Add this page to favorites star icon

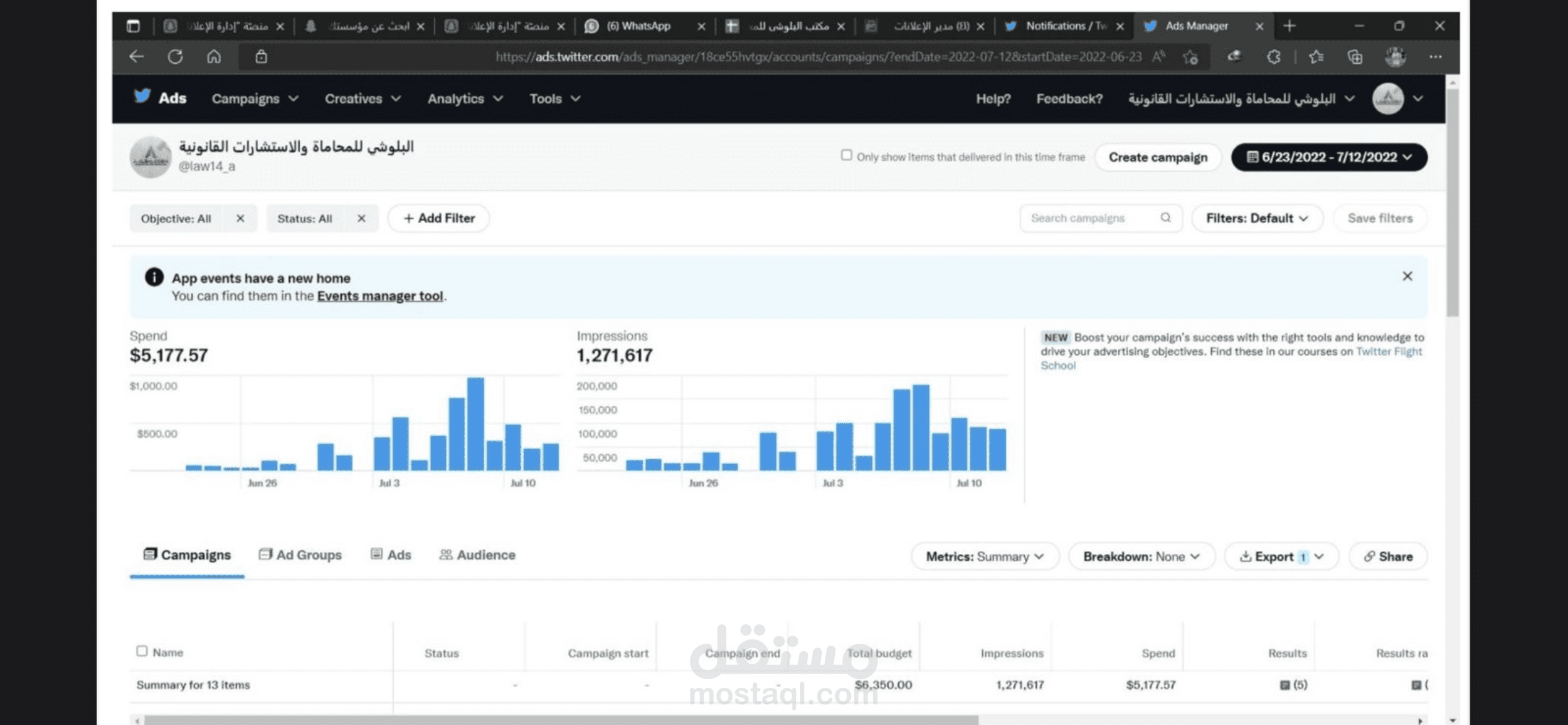(x=1190, y=57)
